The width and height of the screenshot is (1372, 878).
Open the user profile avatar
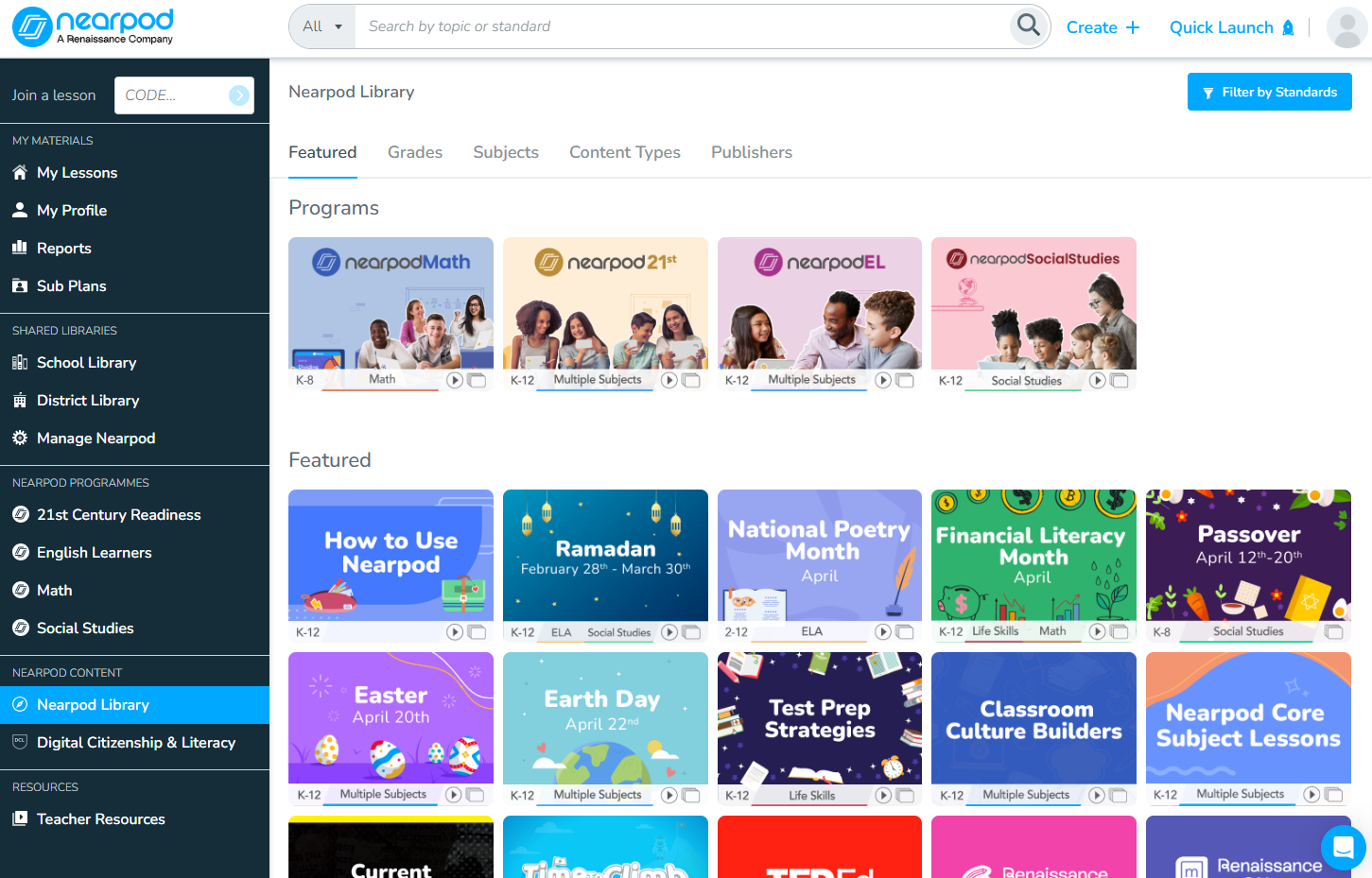click(1346, 27)
